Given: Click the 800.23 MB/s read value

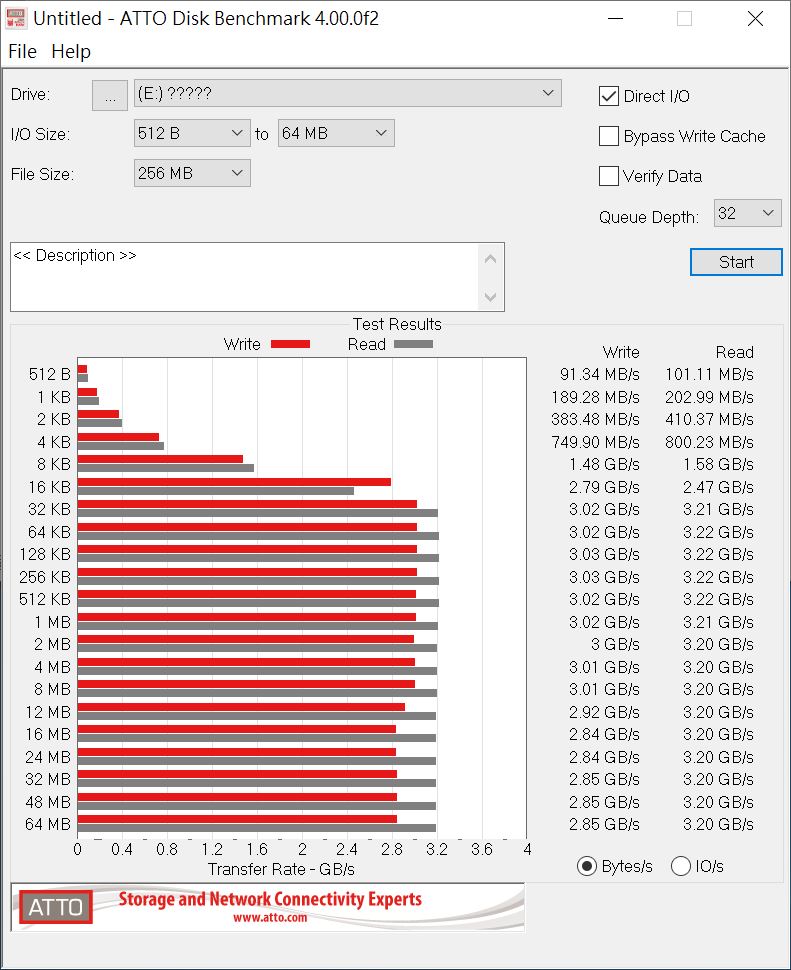Looking at the screenshot, I should (x=709, y=442).
